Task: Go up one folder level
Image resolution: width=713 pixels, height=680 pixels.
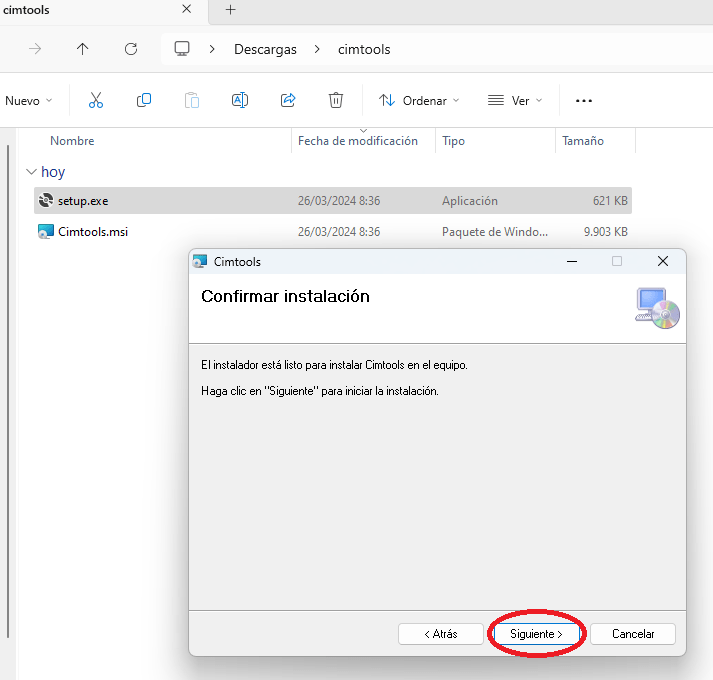Action: pyautogui.click(x=82, y=49)
